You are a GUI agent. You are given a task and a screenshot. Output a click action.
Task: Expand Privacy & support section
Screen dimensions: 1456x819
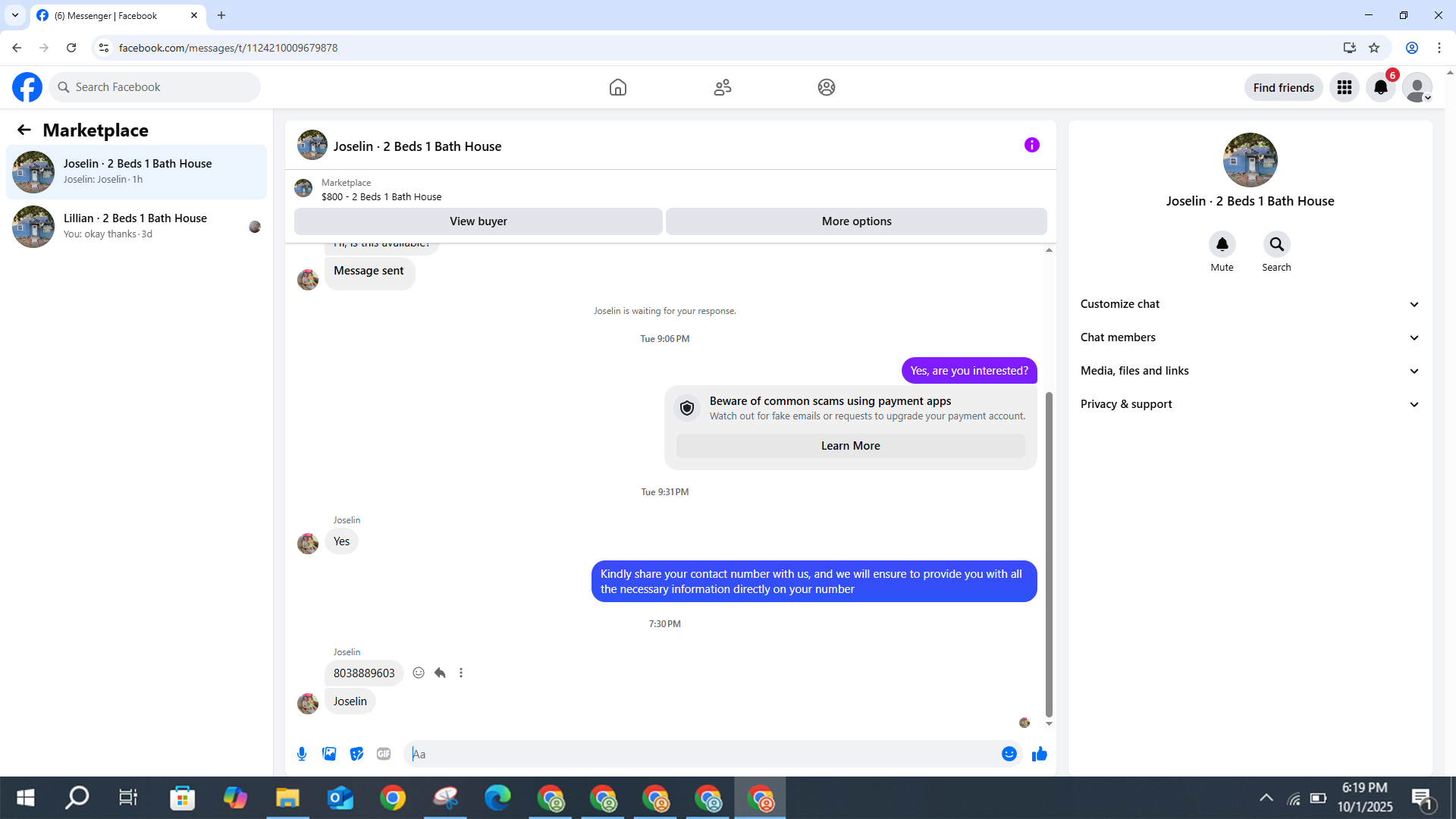pos(1250,404)
